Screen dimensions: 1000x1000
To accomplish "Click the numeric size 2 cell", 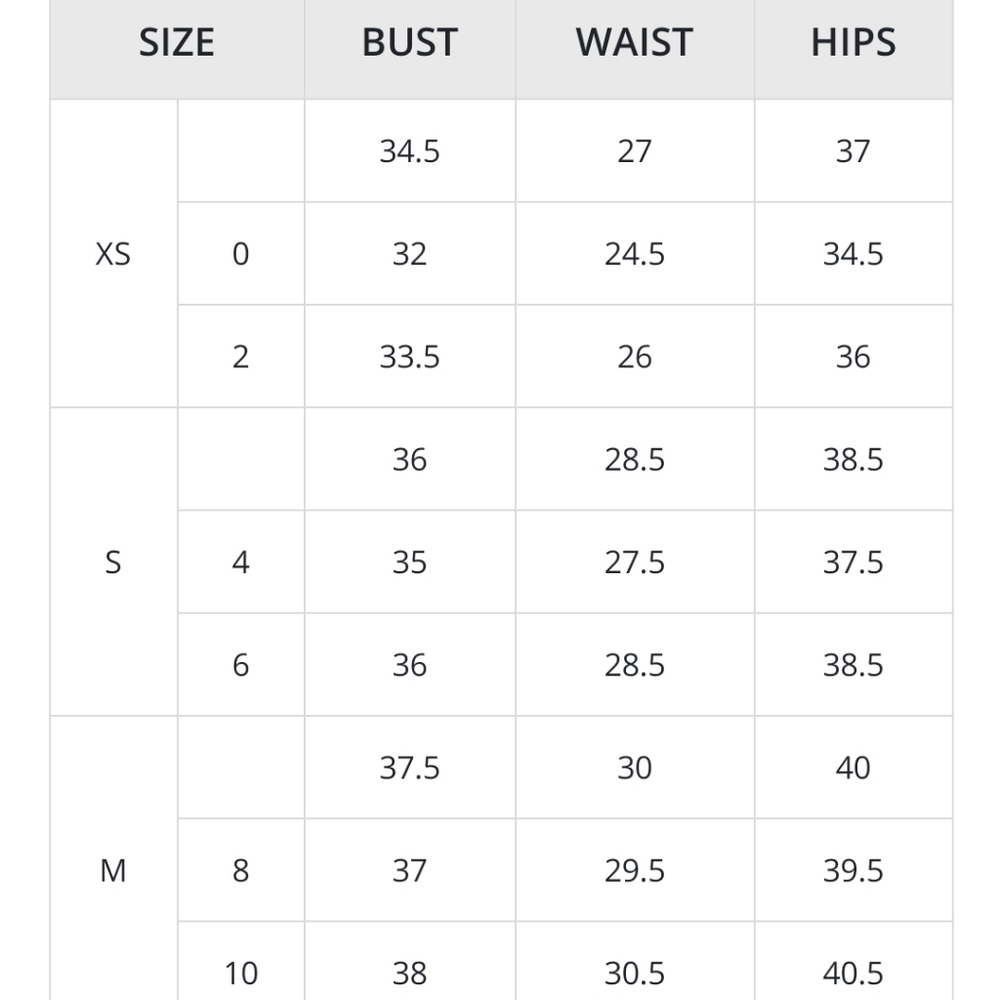I will click(x=240, y=357).
